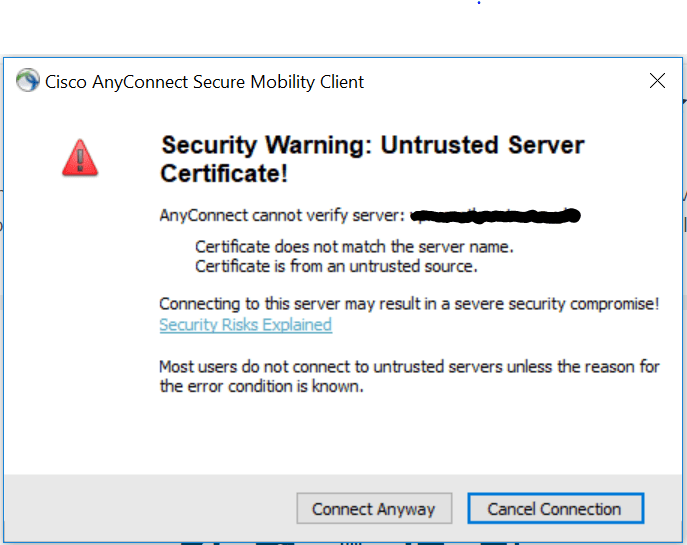Click the red warning triangle icon
This screenshot has height=545, width=687.
coord(80,158)
